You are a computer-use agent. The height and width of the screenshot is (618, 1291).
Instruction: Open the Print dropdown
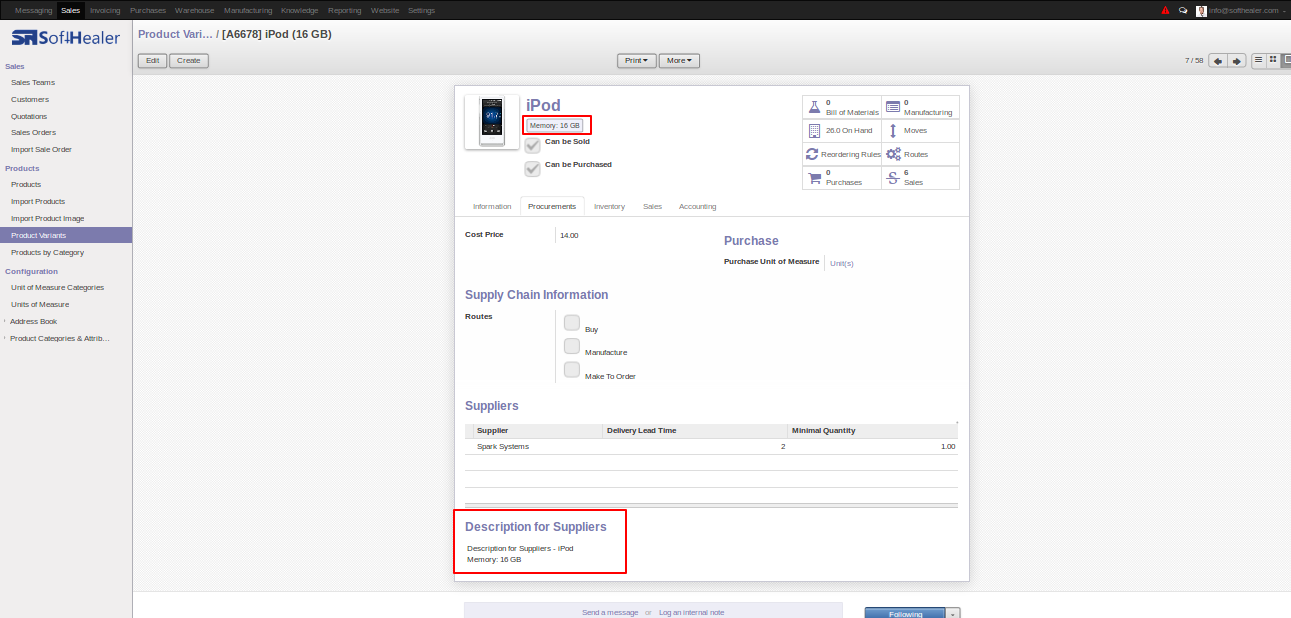click(637, 61)
